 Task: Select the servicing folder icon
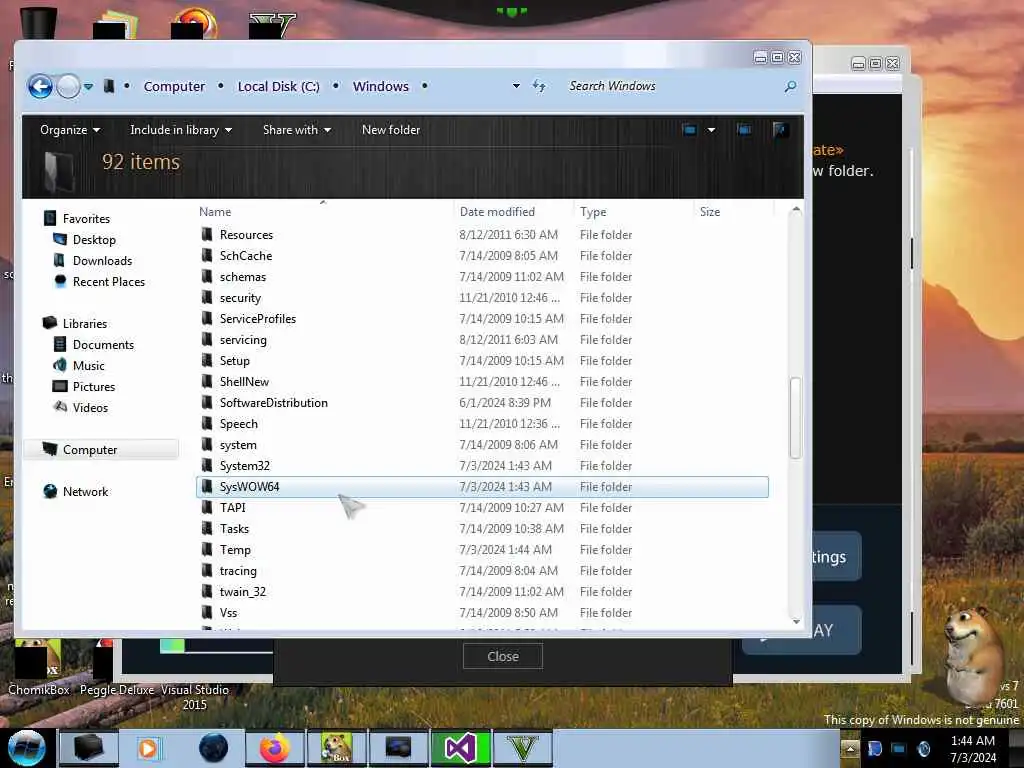[207, 339]
